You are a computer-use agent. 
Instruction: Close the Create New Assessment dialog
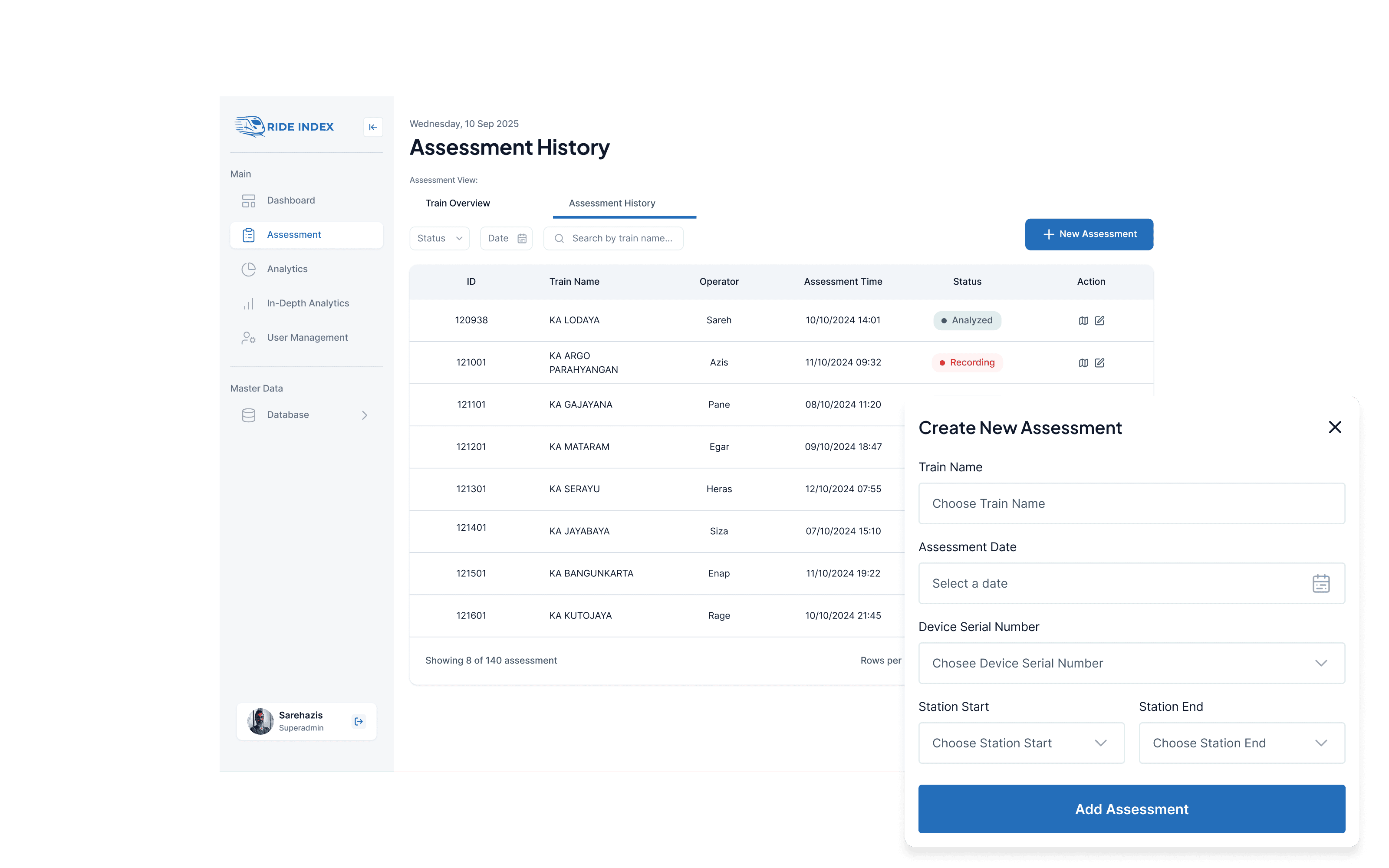click(x=1334, y=427)
